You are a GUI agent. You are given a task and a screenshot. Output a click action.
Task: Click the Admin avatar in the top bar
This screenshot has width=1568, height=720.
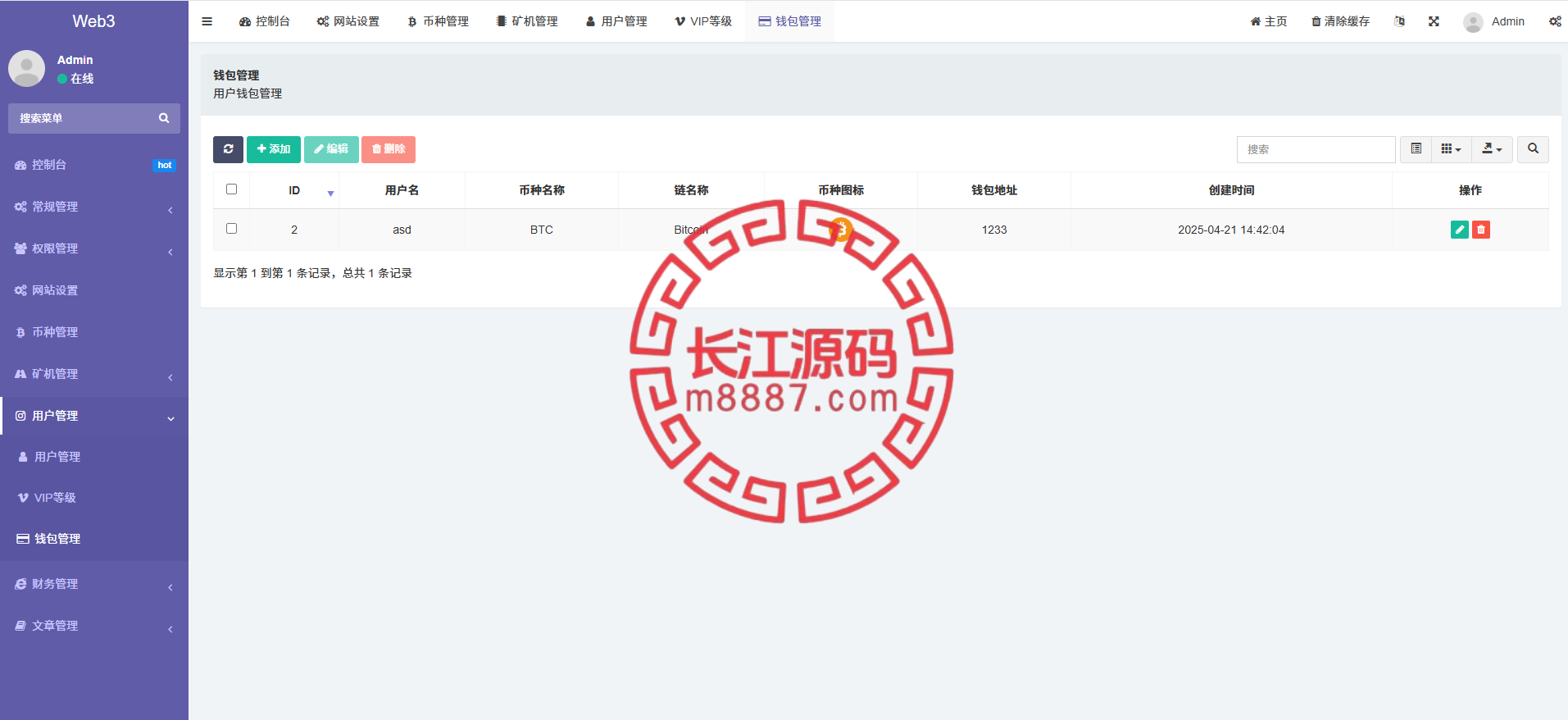click(1473, 22)
